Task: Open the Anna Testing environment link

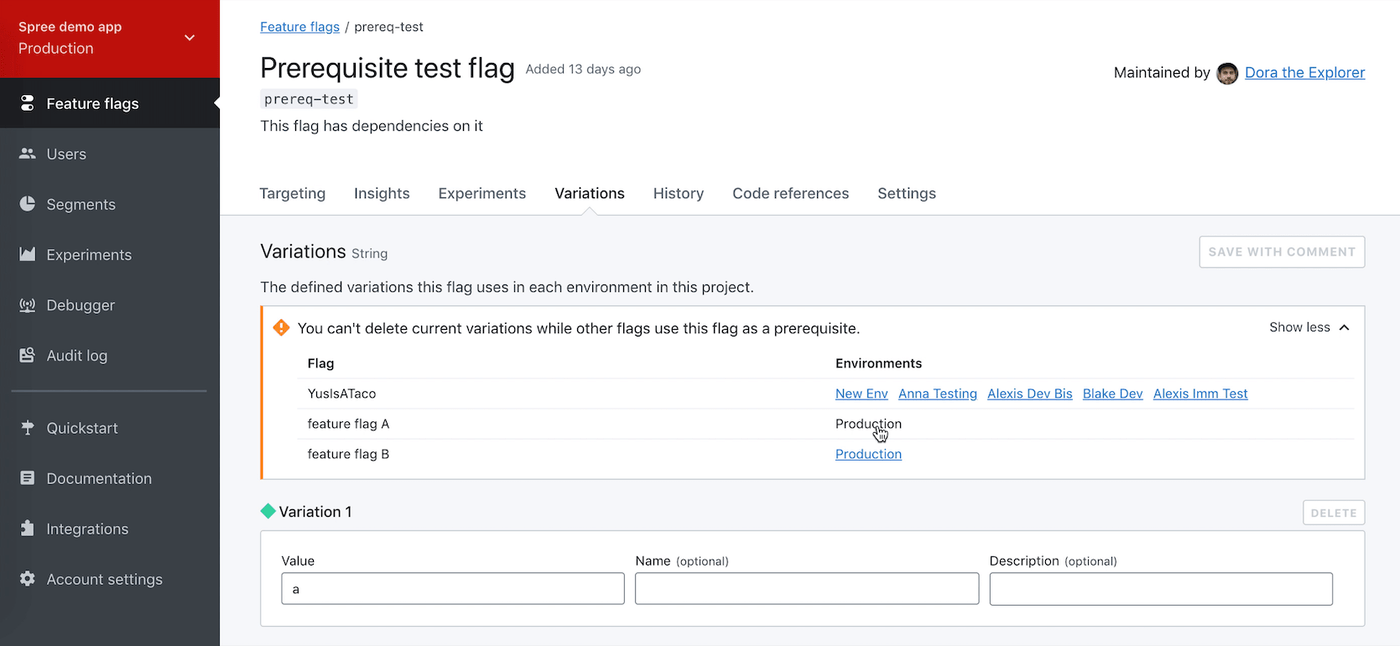Action: coord(937,394)
